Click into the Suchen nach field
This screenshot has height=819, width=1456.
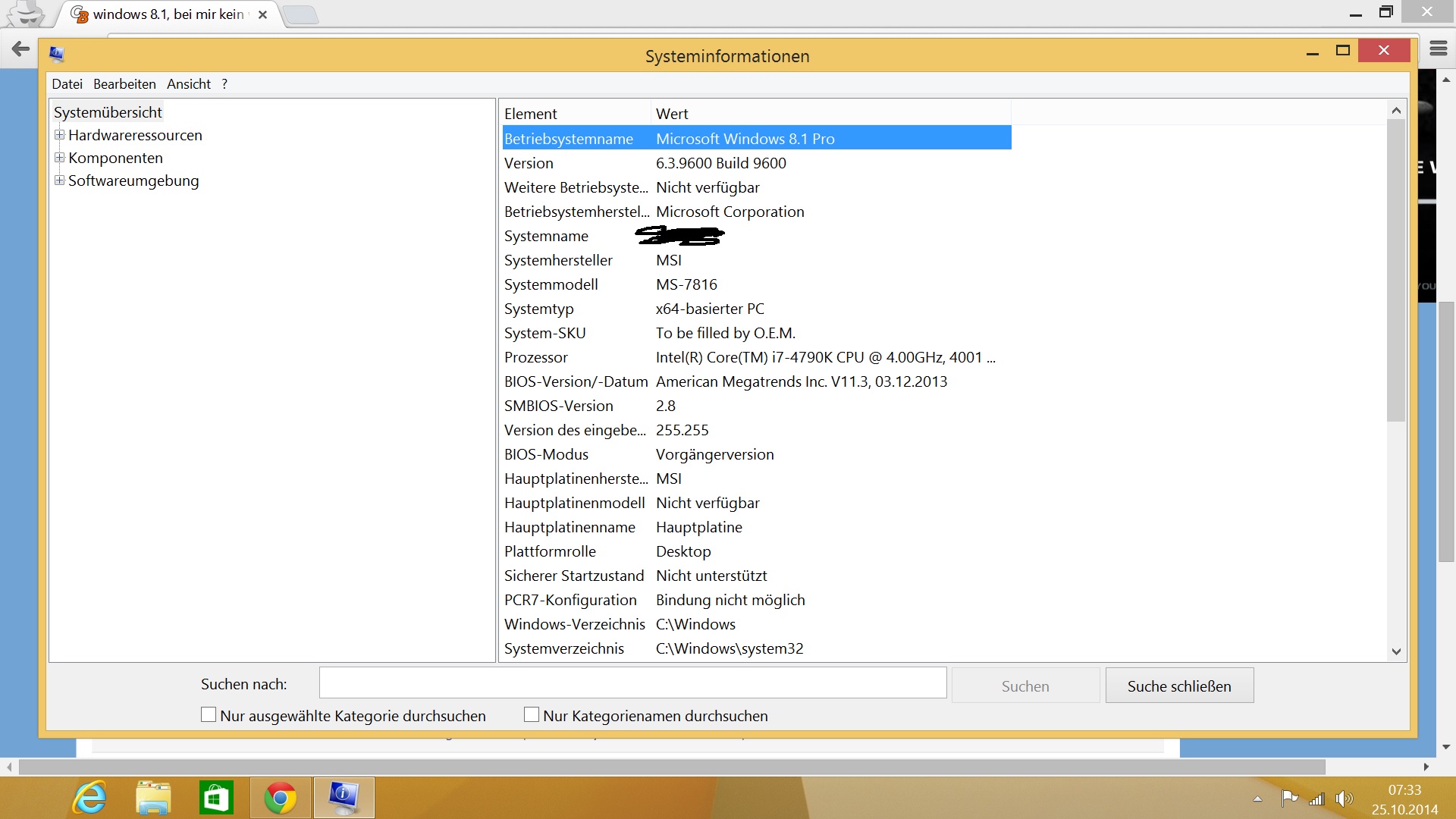click(x=632, y=683)
